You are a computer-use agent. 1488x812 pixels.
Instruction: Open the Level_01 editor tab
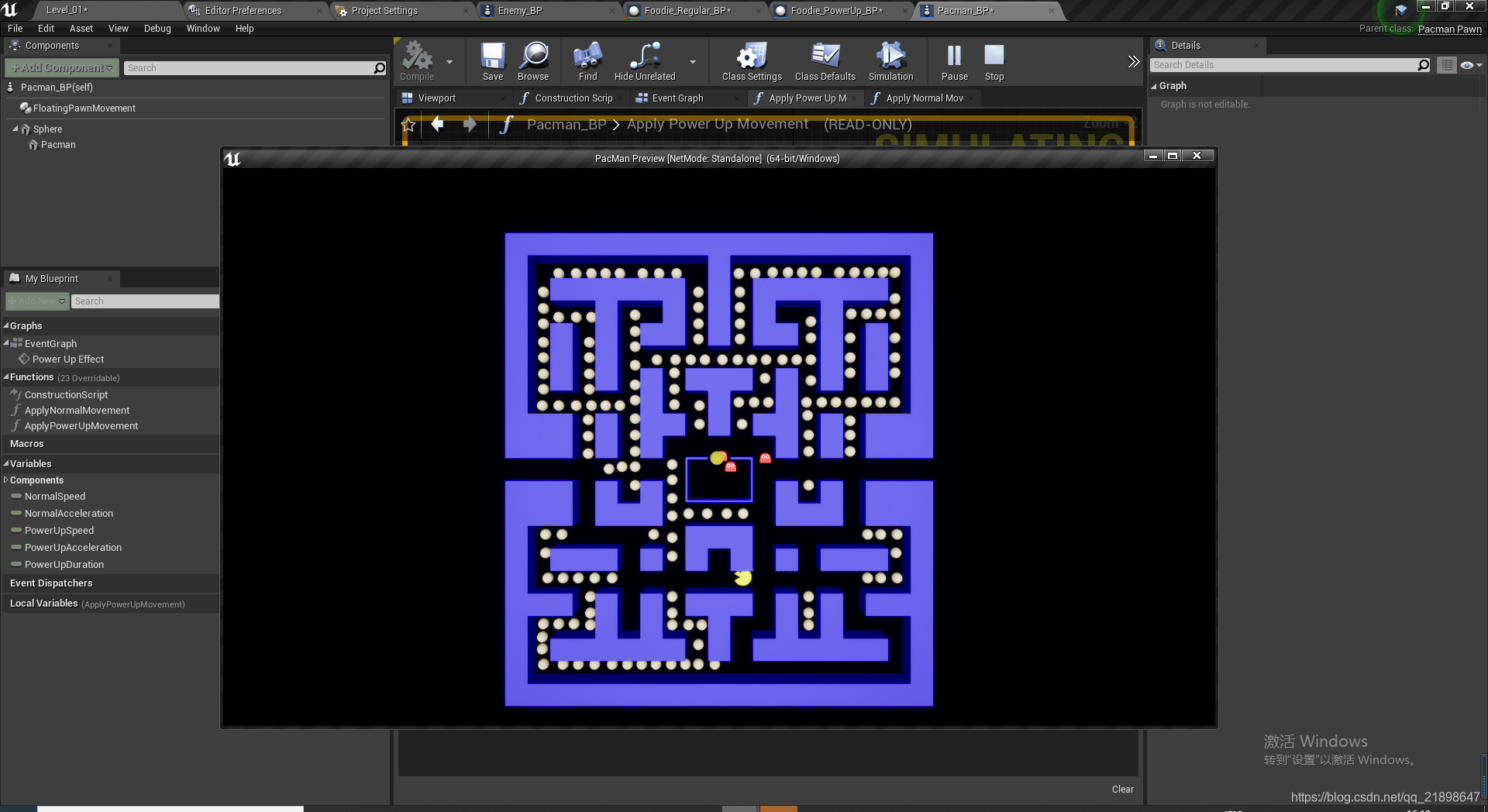pyautogui.click(x=67, y=10)
